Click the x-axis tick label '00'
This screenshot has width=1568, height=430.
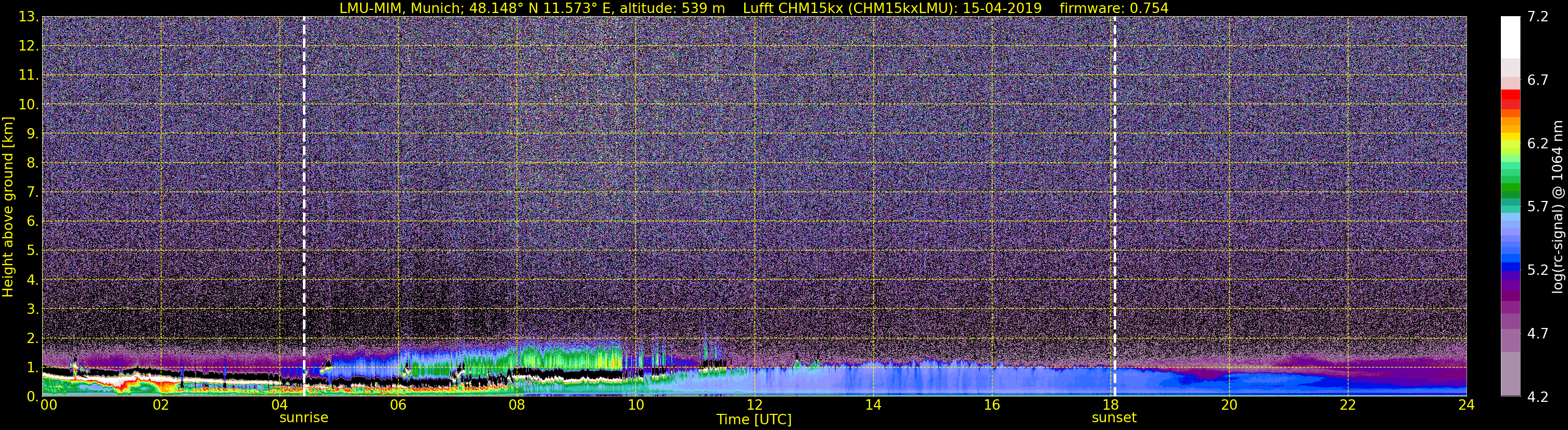click(x=49, y=405)
